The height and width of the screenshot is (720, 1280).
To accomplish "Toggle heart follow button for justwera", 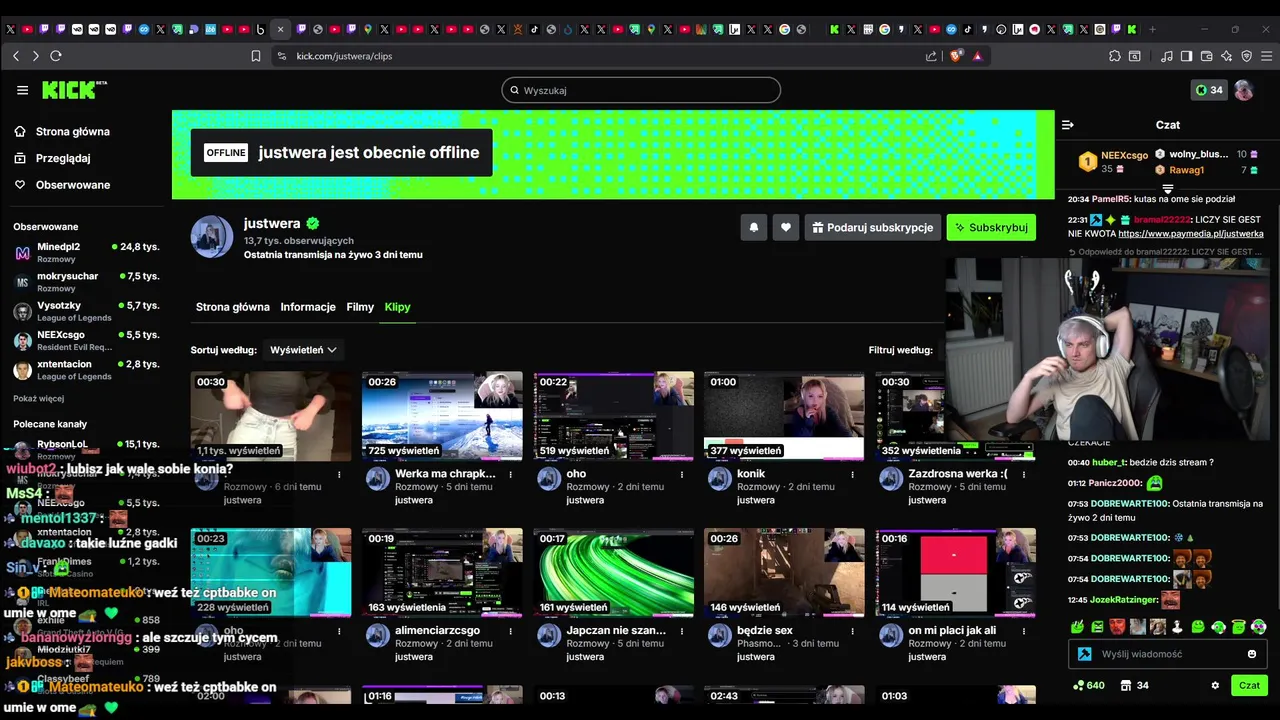I will (786, 227).
